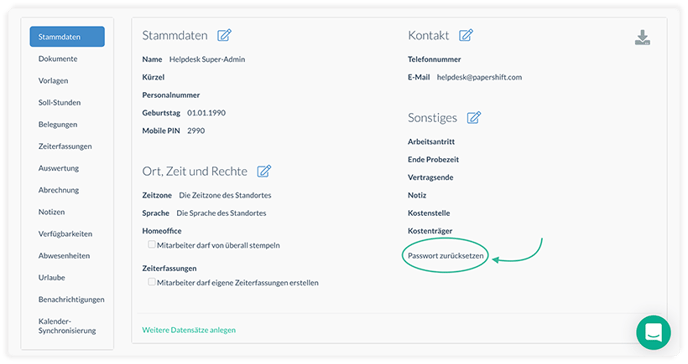The image size is (688, 364).
Task: Switch to Belegungen section
Action: [x=57, y=125]
